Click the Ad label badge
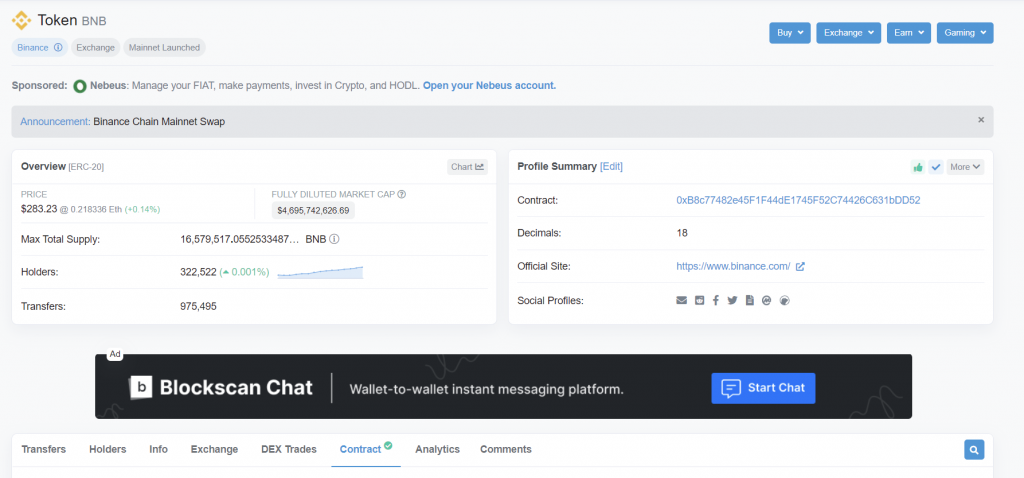Viewport: 1024px width, 478px height. [115, 354]
